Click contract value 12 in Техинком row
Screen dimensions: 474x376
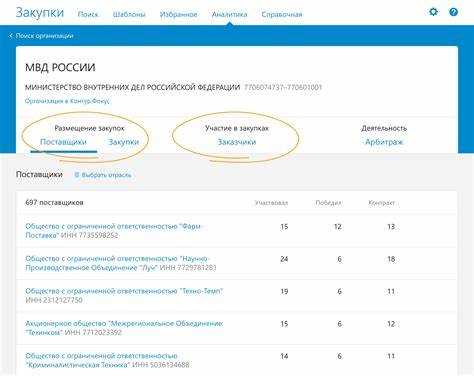pos(391,324)
